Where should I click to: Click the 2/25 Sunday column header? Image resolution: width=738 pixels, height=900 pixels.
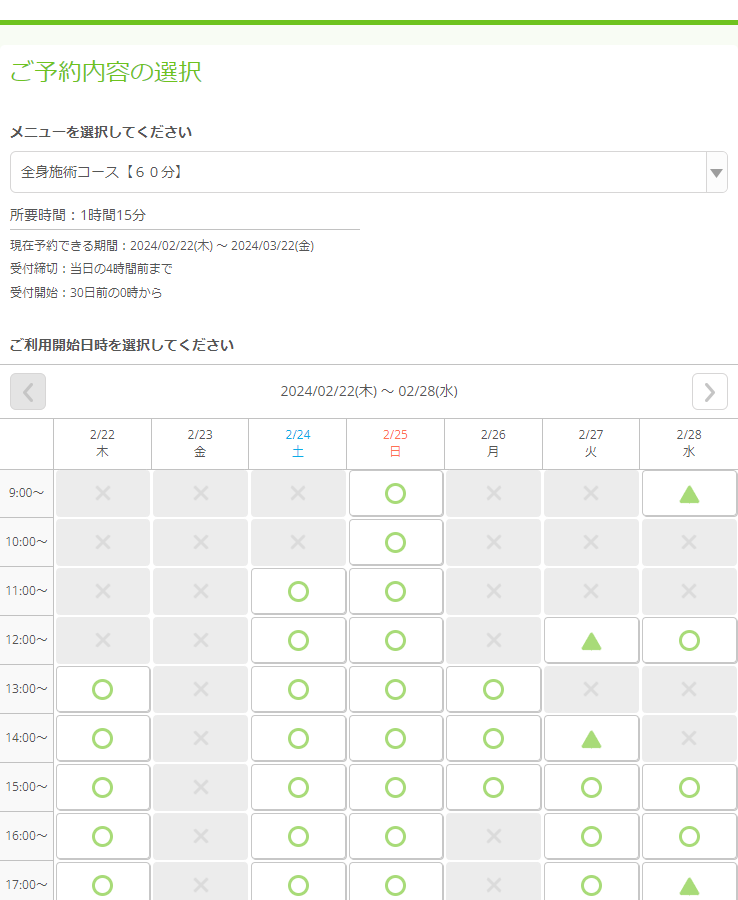pos(395,443)
